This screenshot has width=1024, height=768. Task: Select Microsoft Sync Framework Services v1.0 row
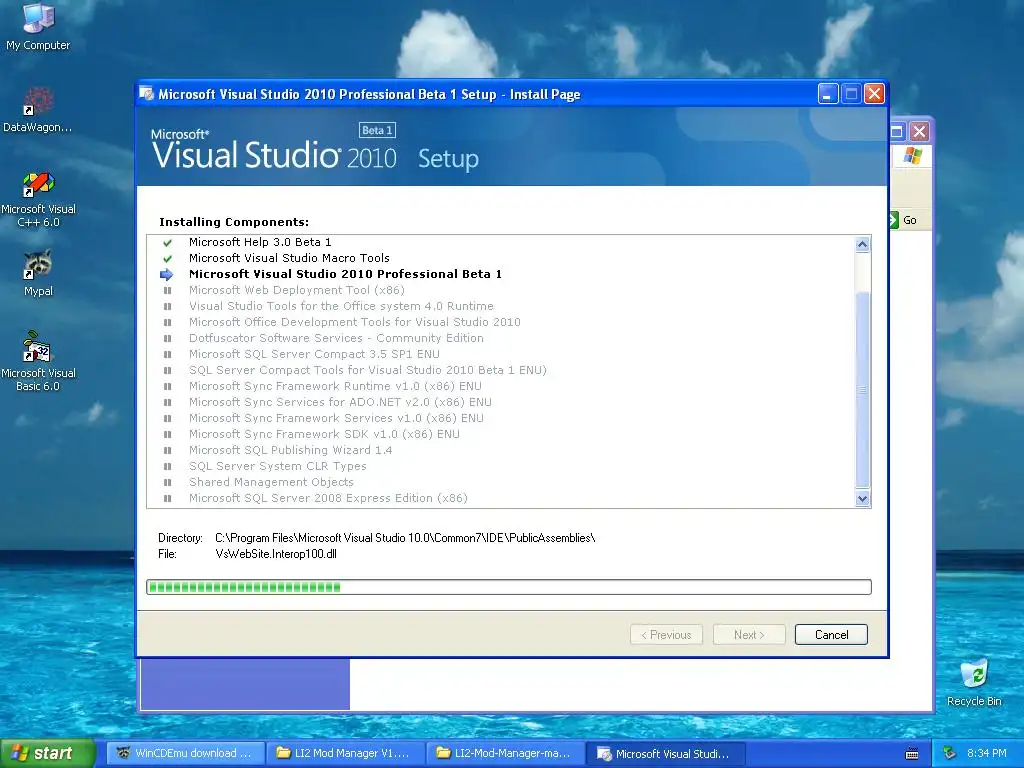pyautogui.click(x=336, y=418)
